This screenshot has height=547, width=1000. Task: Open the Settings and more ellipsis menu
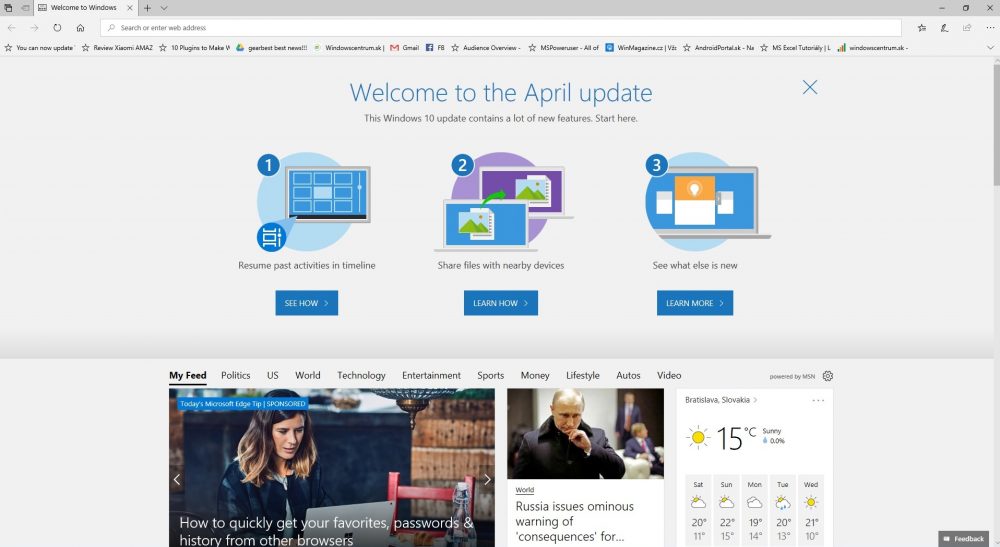[990, 27]
